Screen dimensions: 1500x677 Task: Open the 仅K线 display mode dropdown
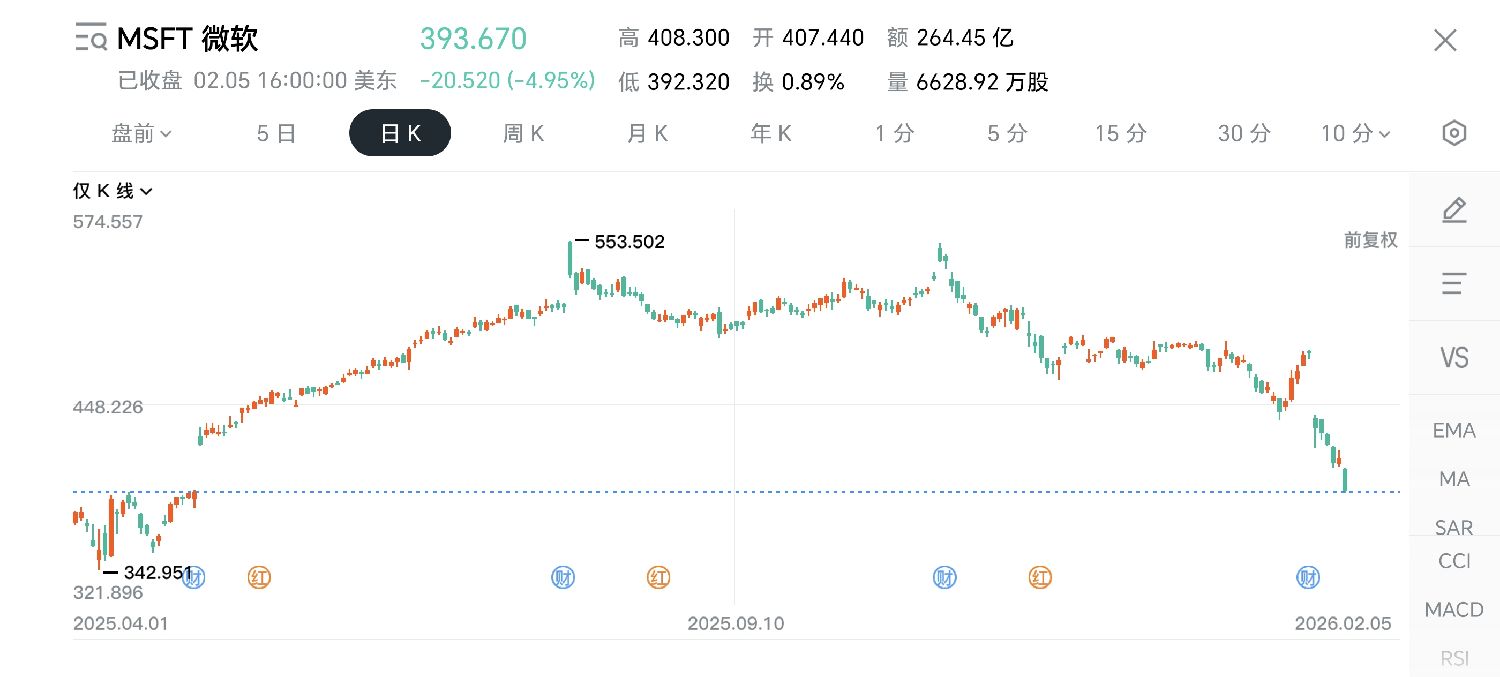coord(112,191)
